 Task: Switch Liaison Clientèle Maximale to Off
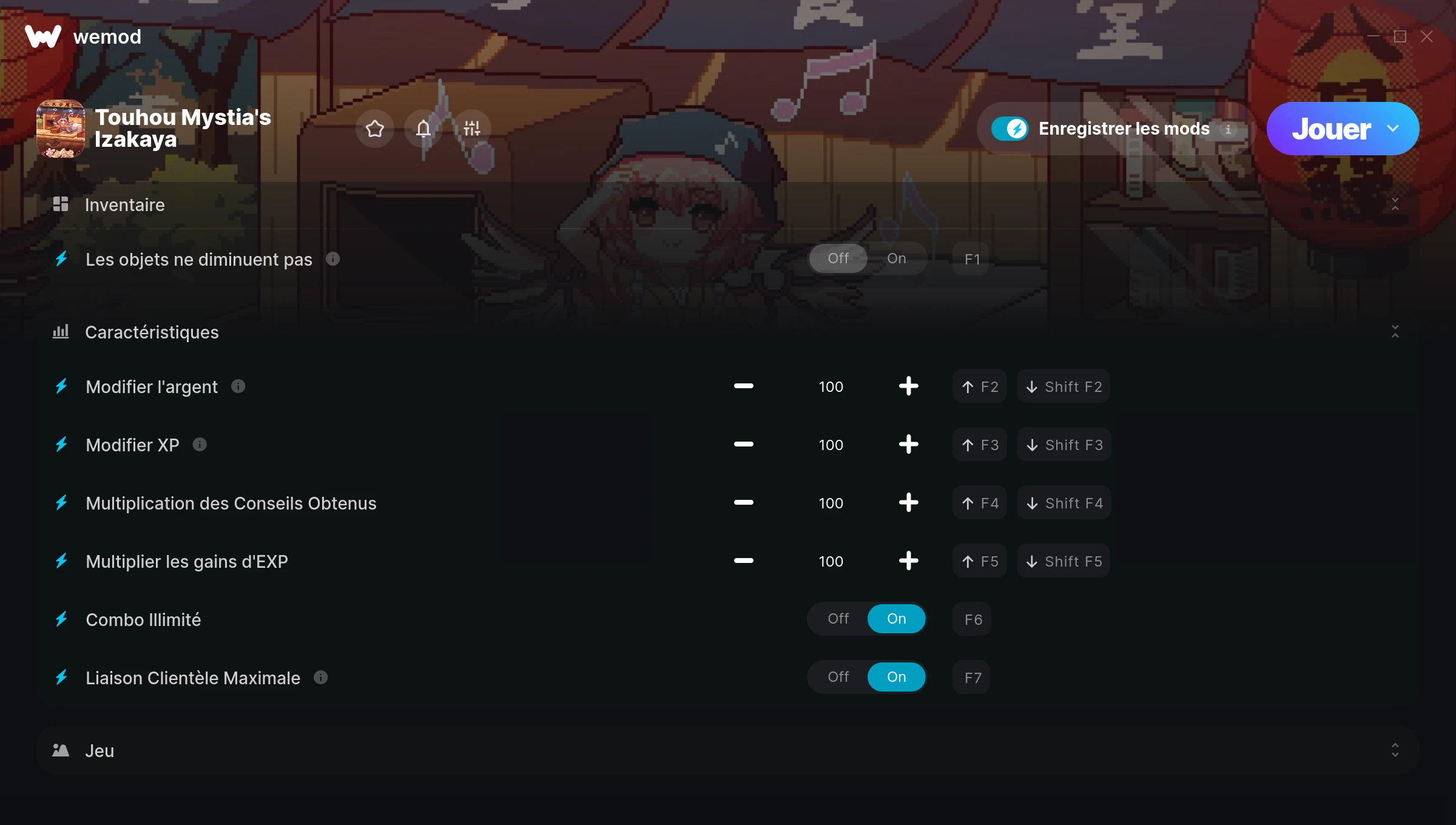[838, 677]
